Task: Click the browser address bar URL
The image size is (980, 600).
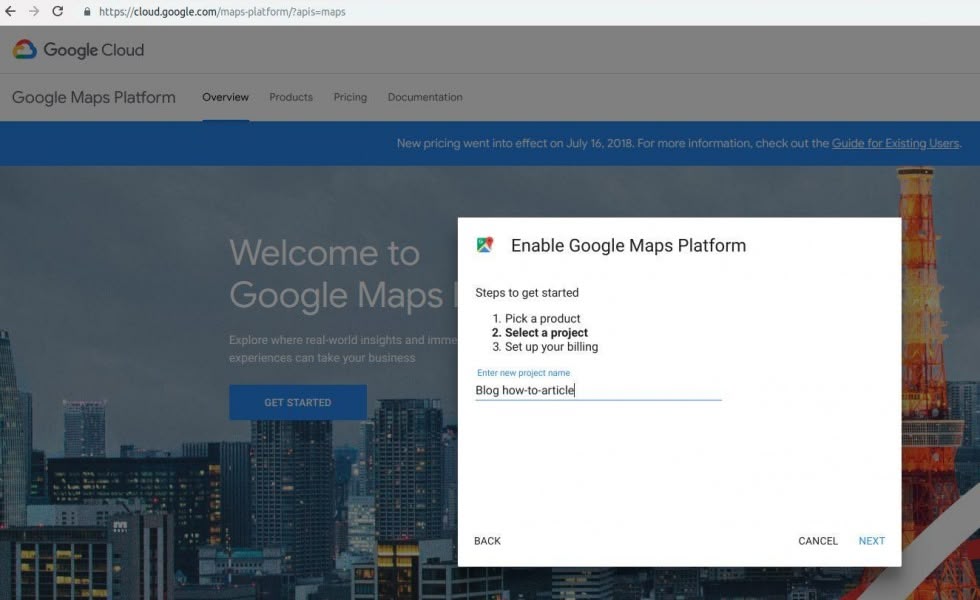Action: coord(222,11)
